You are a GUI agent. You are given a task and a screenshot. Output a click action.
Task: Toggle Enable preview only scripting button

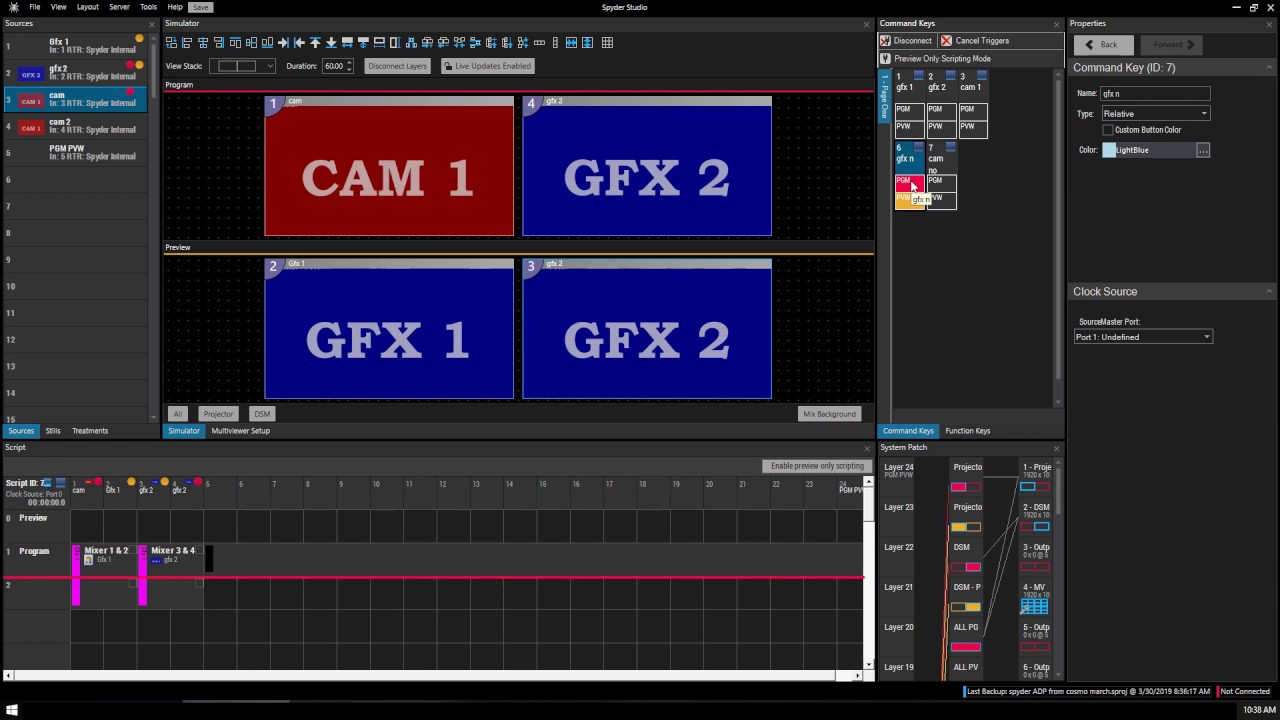pos(817,466)
